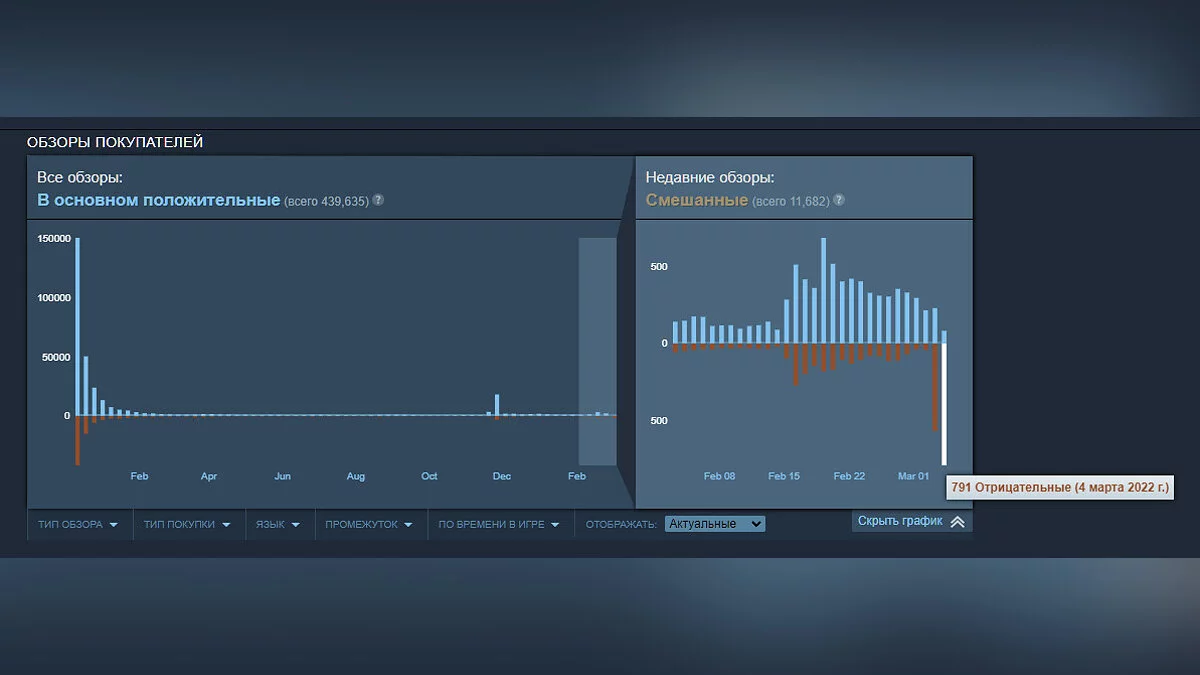
Task: Click largest red bar in all reviews graph
Action: tap(78, 440)
